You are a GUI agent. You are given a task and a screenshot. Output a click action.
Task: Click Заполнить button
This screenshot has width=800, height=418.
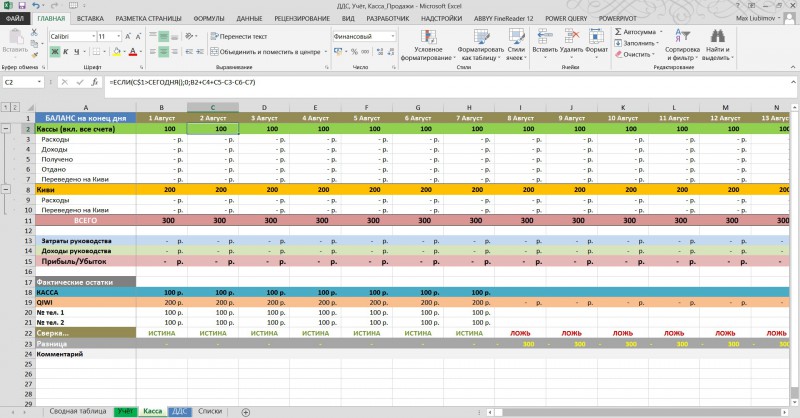[x=637, y=43]
